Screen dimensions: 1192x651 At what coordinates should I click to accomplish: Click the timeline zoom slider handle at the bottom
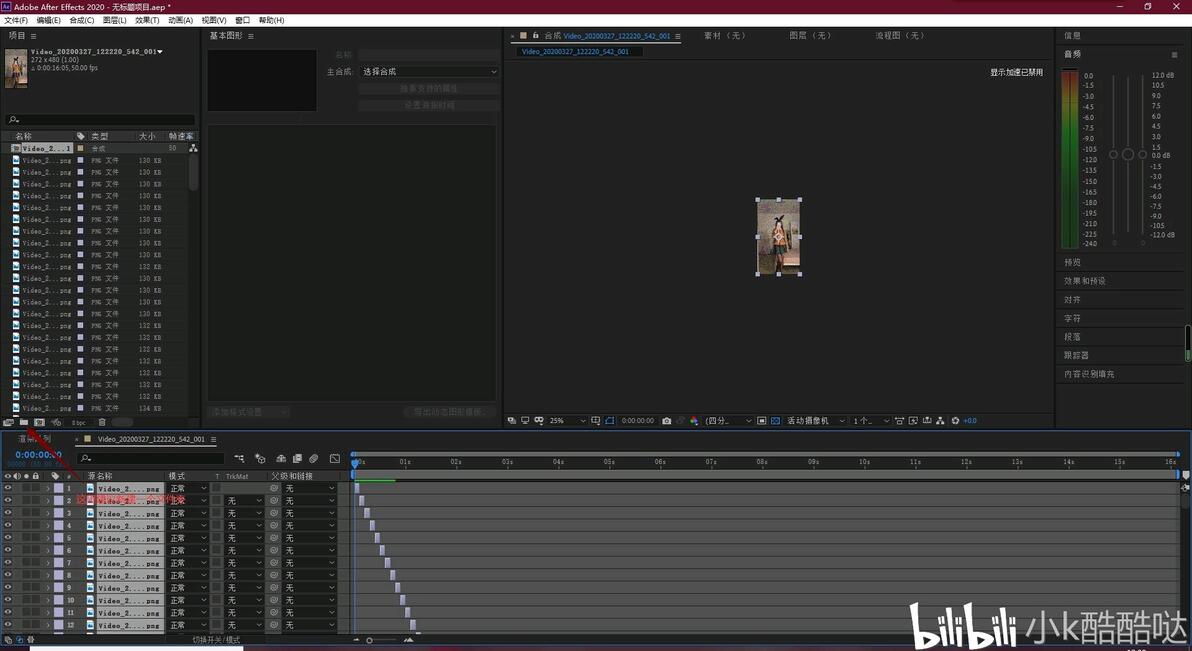click(x=369, y=640)
